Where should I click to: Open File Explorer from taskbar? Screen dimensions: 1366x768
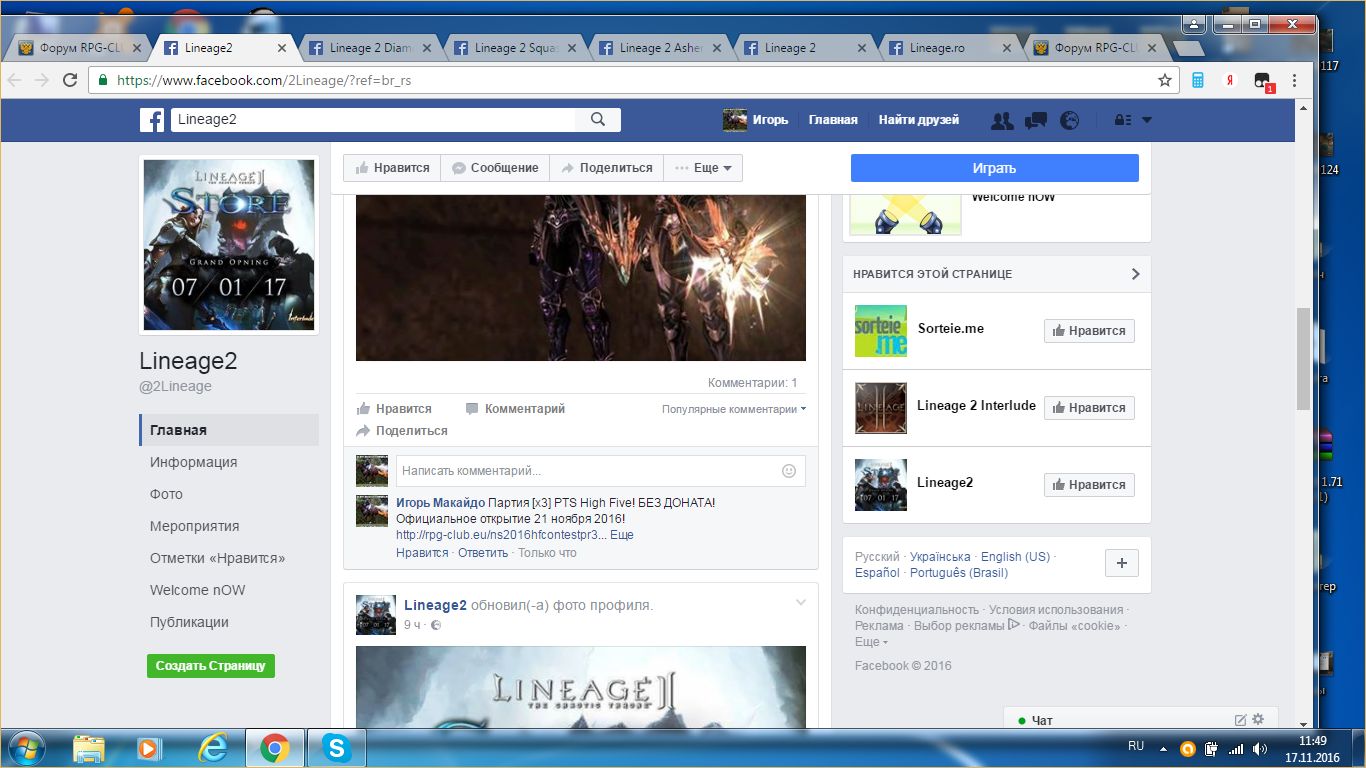(x=89, y=747)
